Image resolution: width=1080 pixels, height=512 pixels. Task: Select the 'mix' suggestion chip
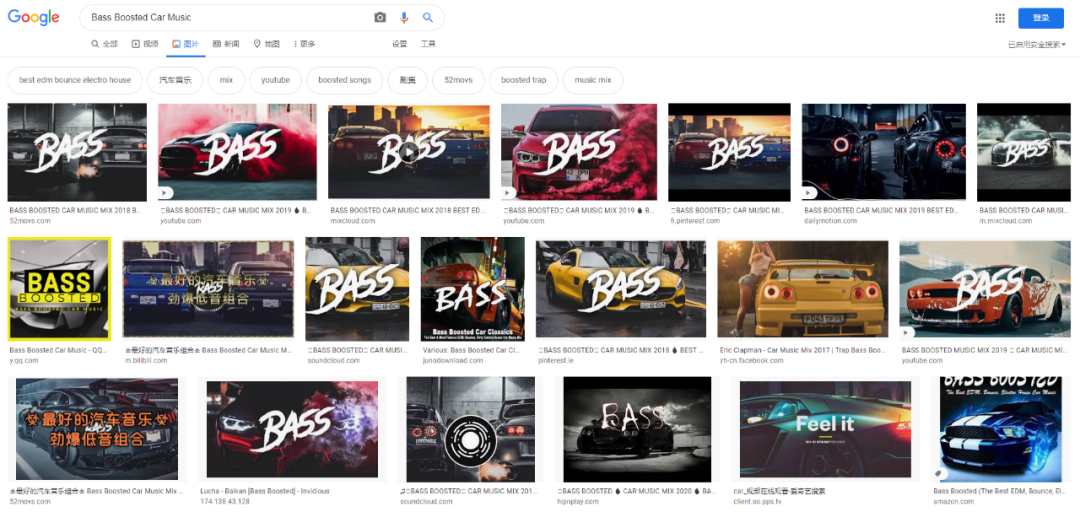[x=227, y=80]
